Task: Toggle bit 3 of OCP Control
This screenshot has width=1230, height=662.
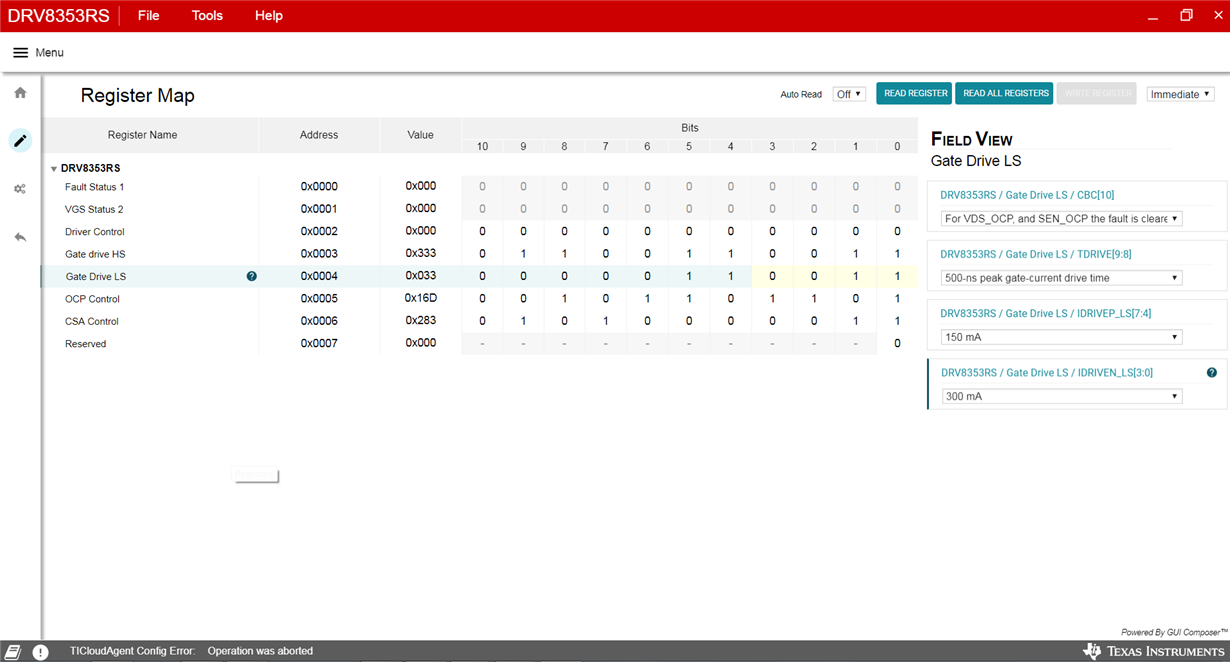Action: (x=772, y=299)
